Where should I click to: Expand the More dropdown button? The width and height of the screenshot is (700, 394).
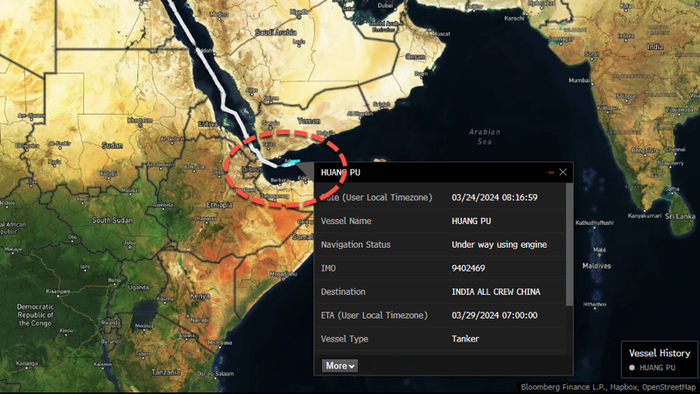[340, 366]
